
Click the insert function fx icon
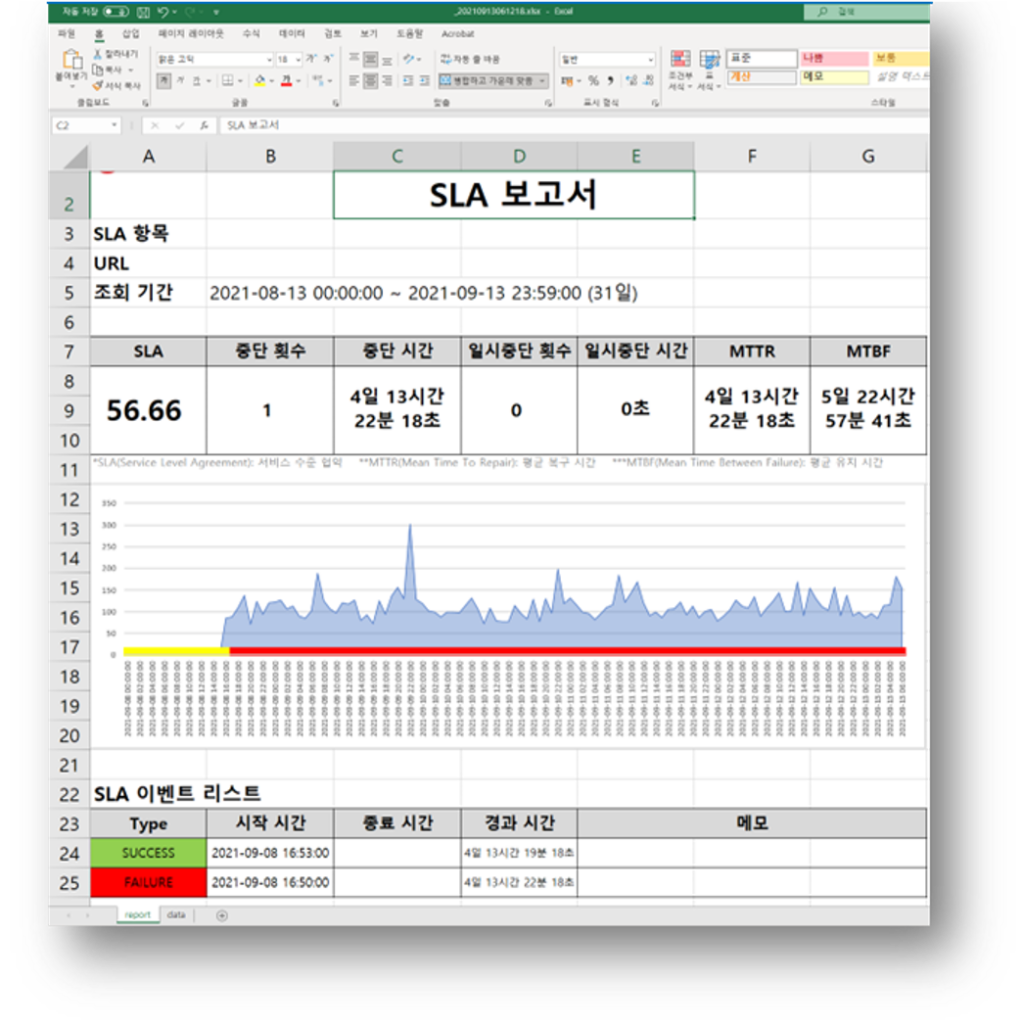(x=204, y=126)
